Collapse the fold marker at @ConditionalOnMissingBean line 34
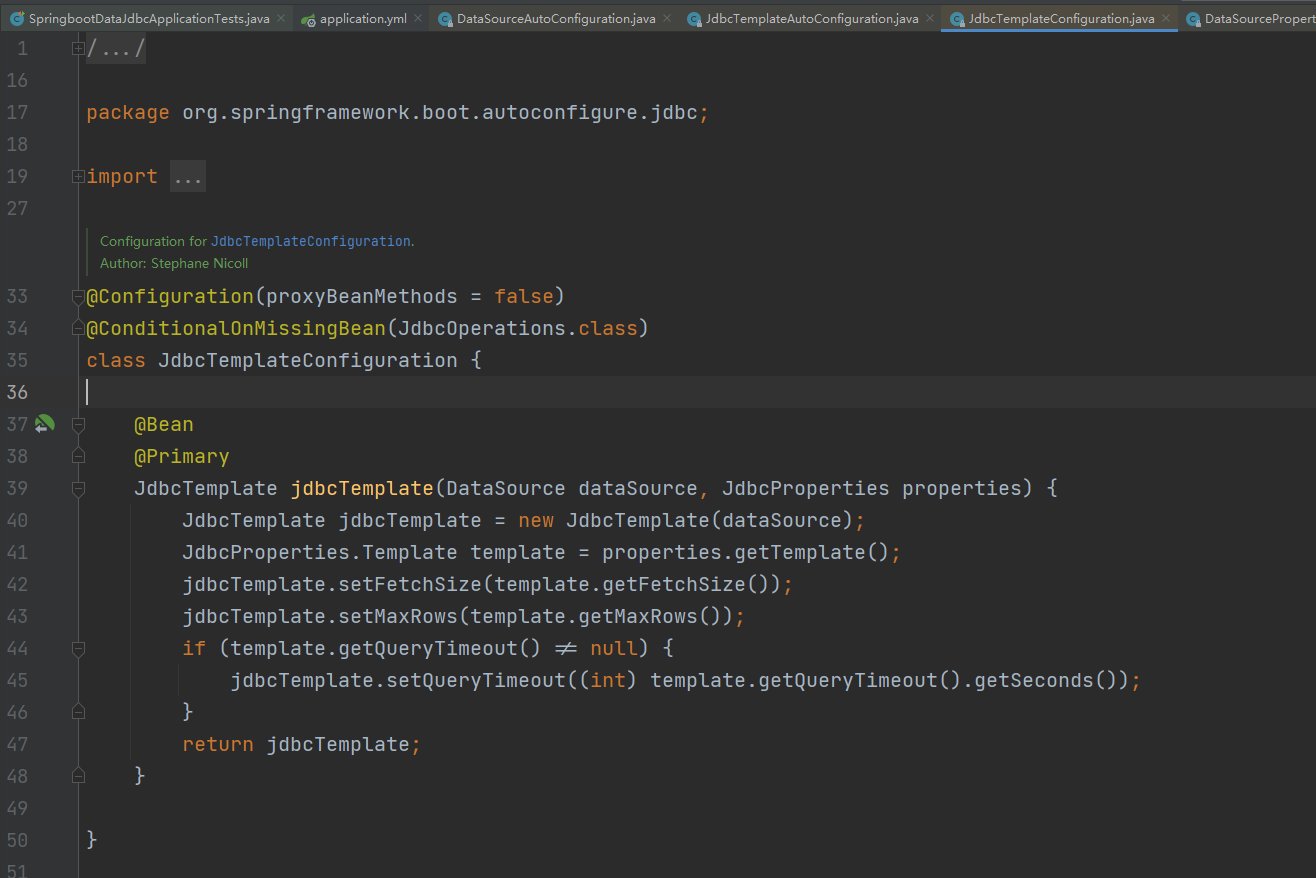1316x878 pixels. tap(78, 328)
